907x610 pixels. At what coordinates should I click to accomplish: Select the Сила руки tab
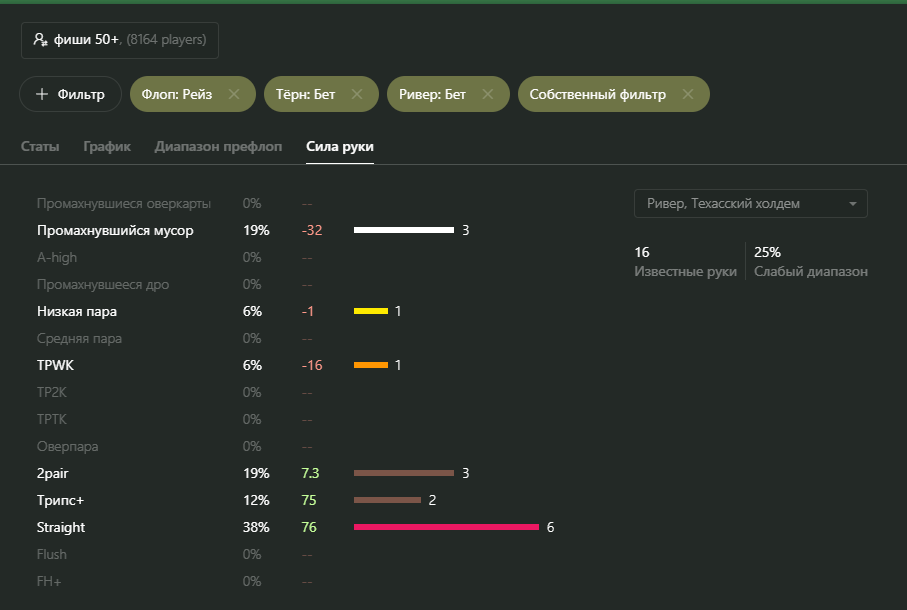click(340, 147)
